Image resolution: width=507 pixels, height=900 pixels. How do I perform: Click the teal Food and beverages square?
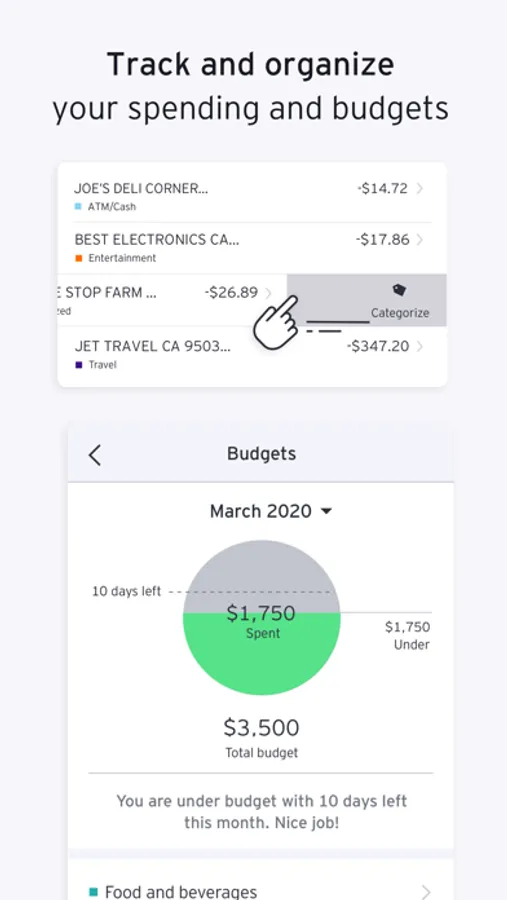click(x=94, y=892)
